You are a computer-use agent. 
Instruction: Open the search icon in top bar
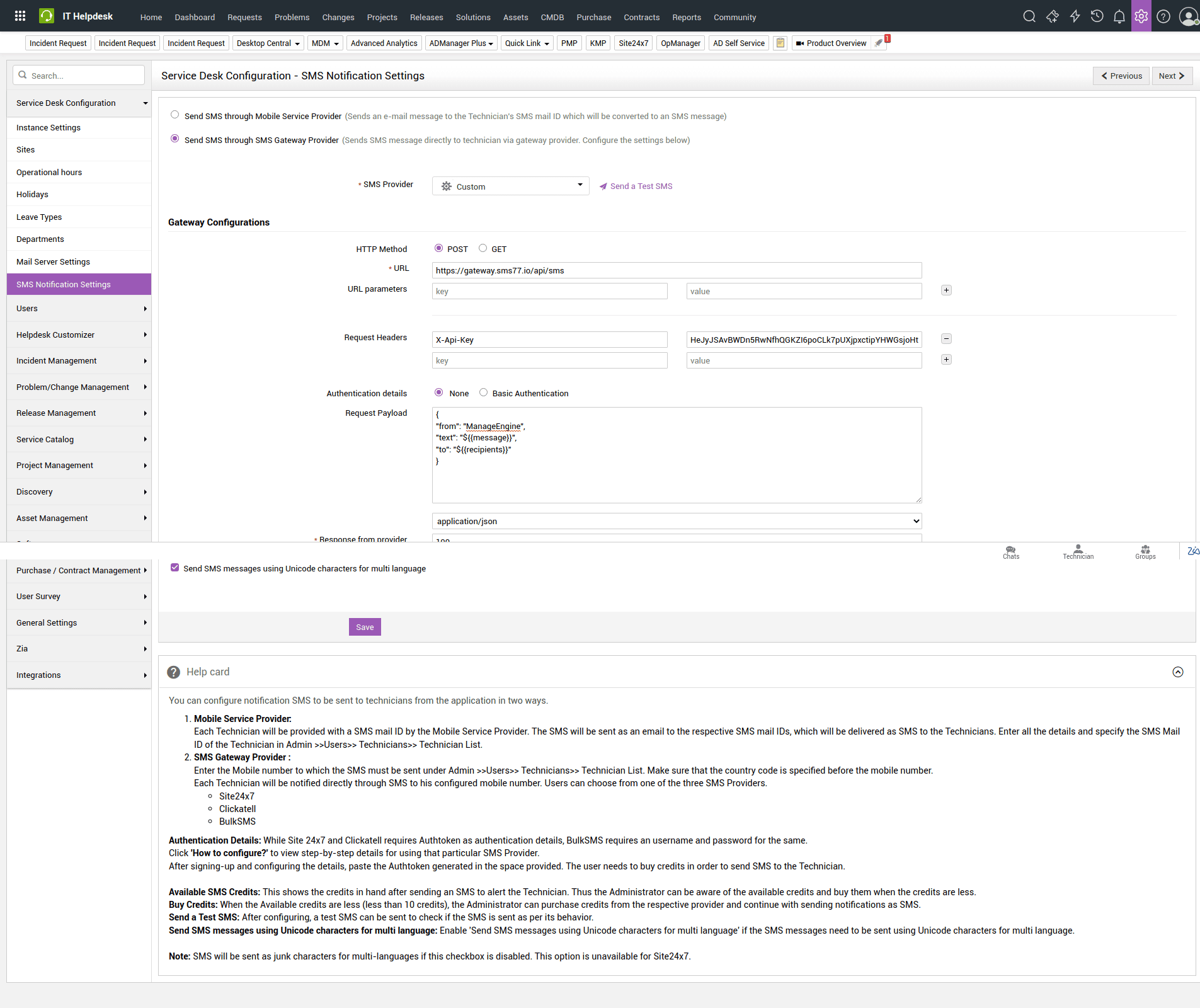point(1029,16)
